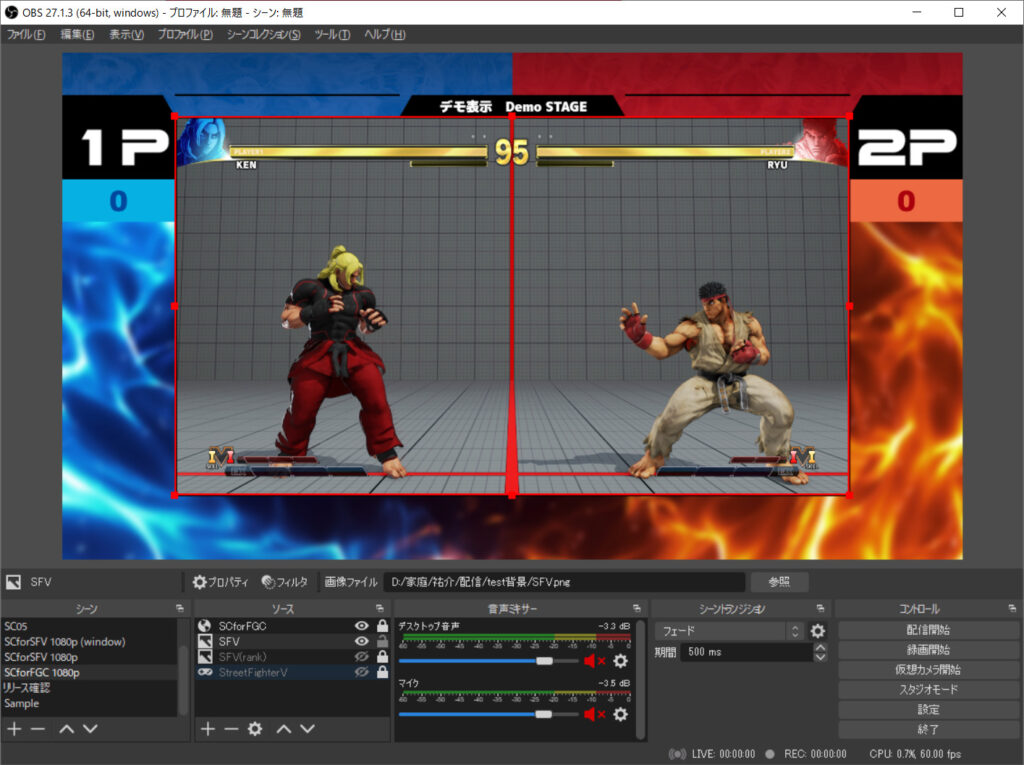Click 配信開始 to start streaming
Image resolution: width=1024 pixels, height=765 pixels.
click(x=928, y=630)
